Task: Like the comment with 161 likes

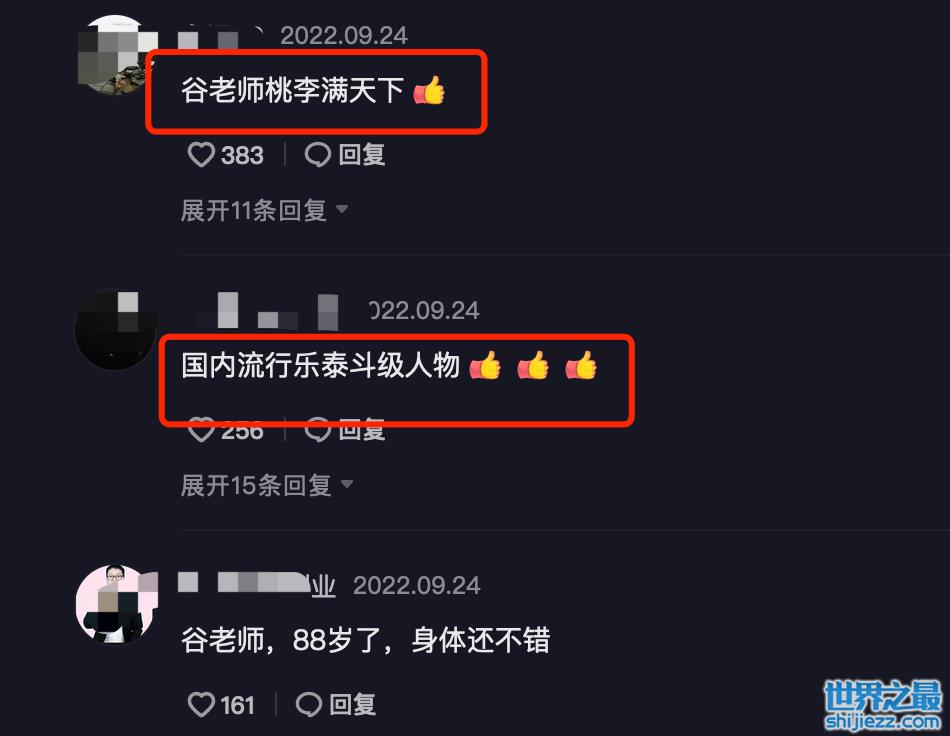Action: click(201, 705)
